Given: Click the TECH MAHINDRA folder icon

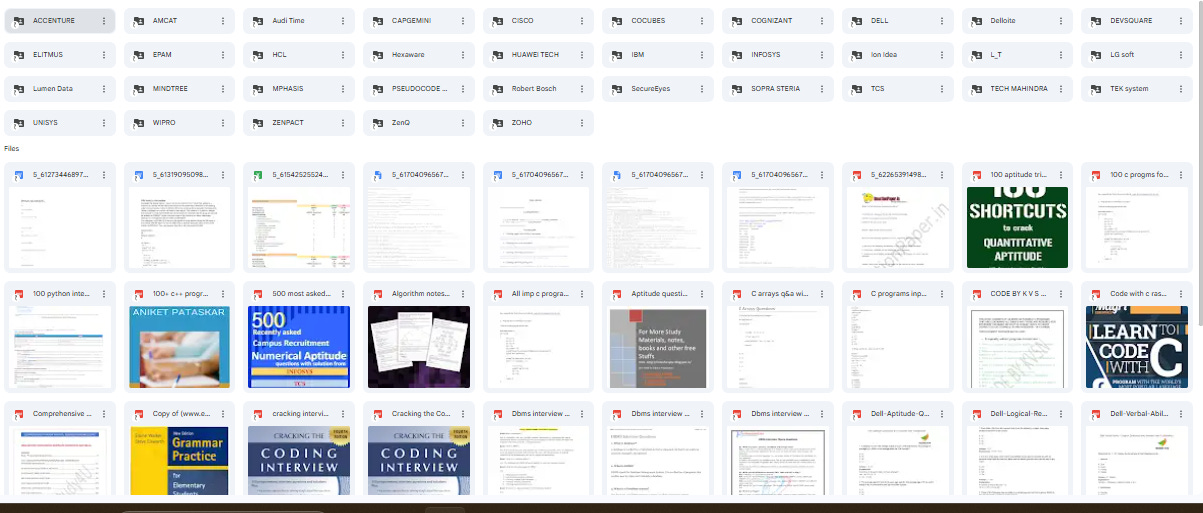Looking at the screenshot, I should 977,88.
